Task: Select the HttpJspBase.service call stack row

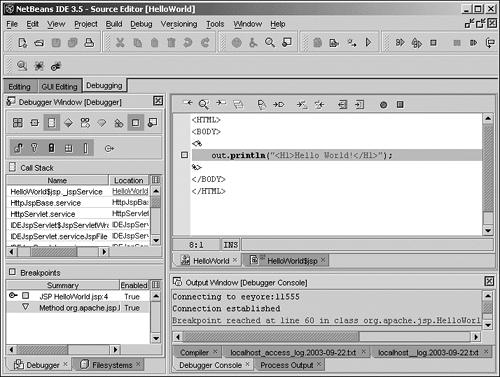Action: point(78,203)
